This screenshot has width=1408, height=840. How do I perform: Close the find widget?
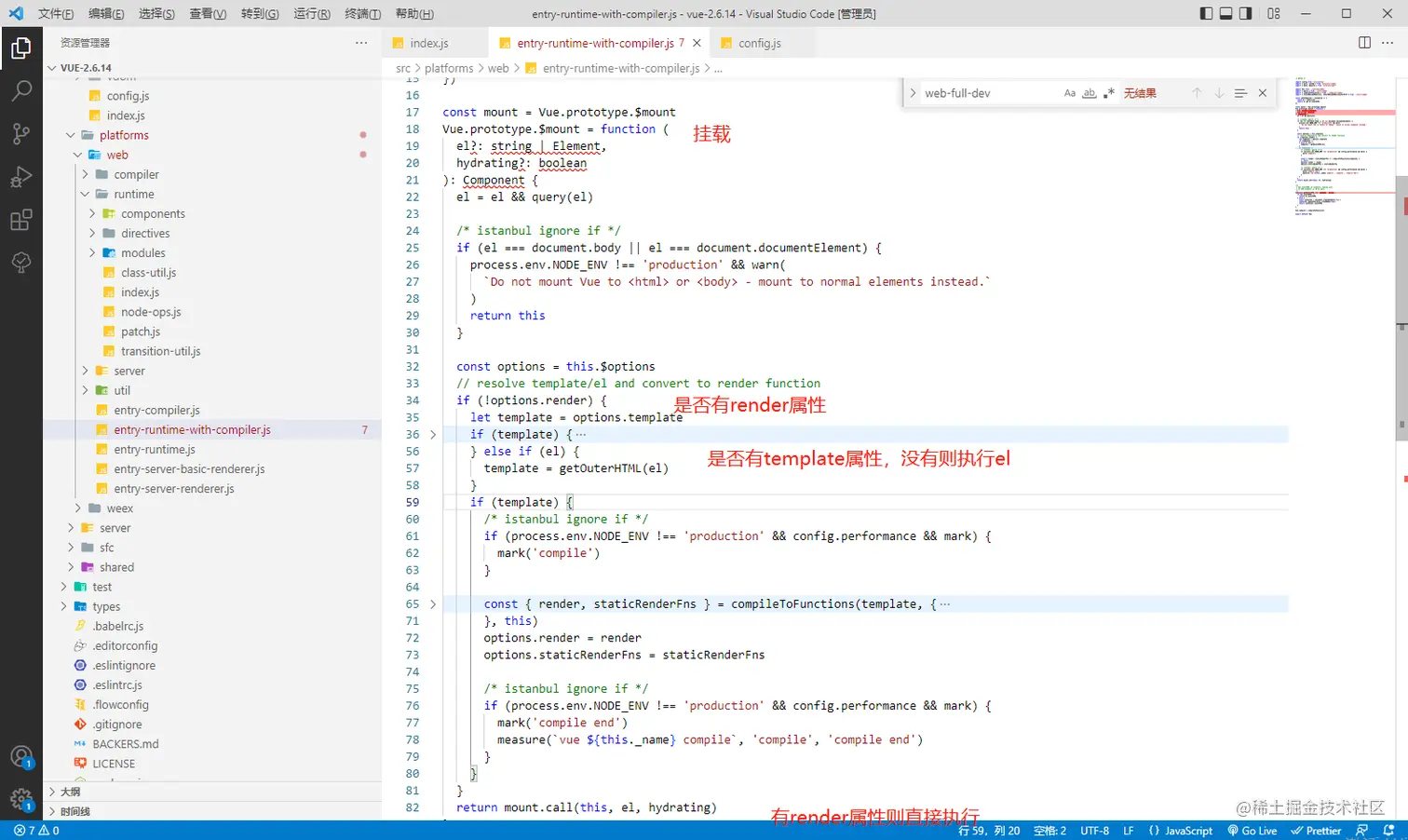[1263, 93]
